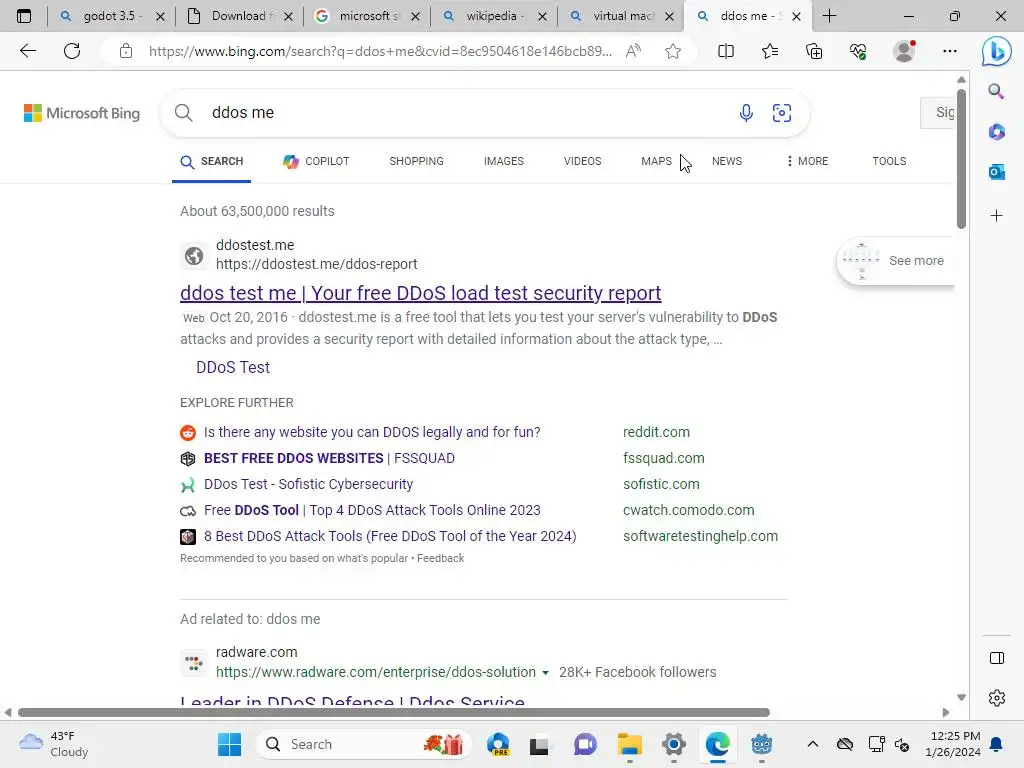Expand MORE search scopes menu
The height and width of the screenshot is (768, 1024).
(808, 161)
